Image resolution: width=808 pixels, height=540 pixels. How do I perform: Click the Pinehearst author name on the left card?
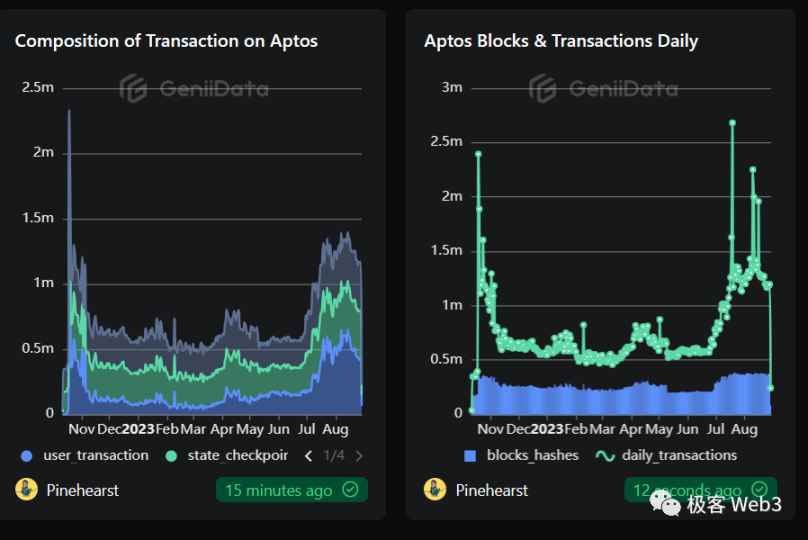83,490
